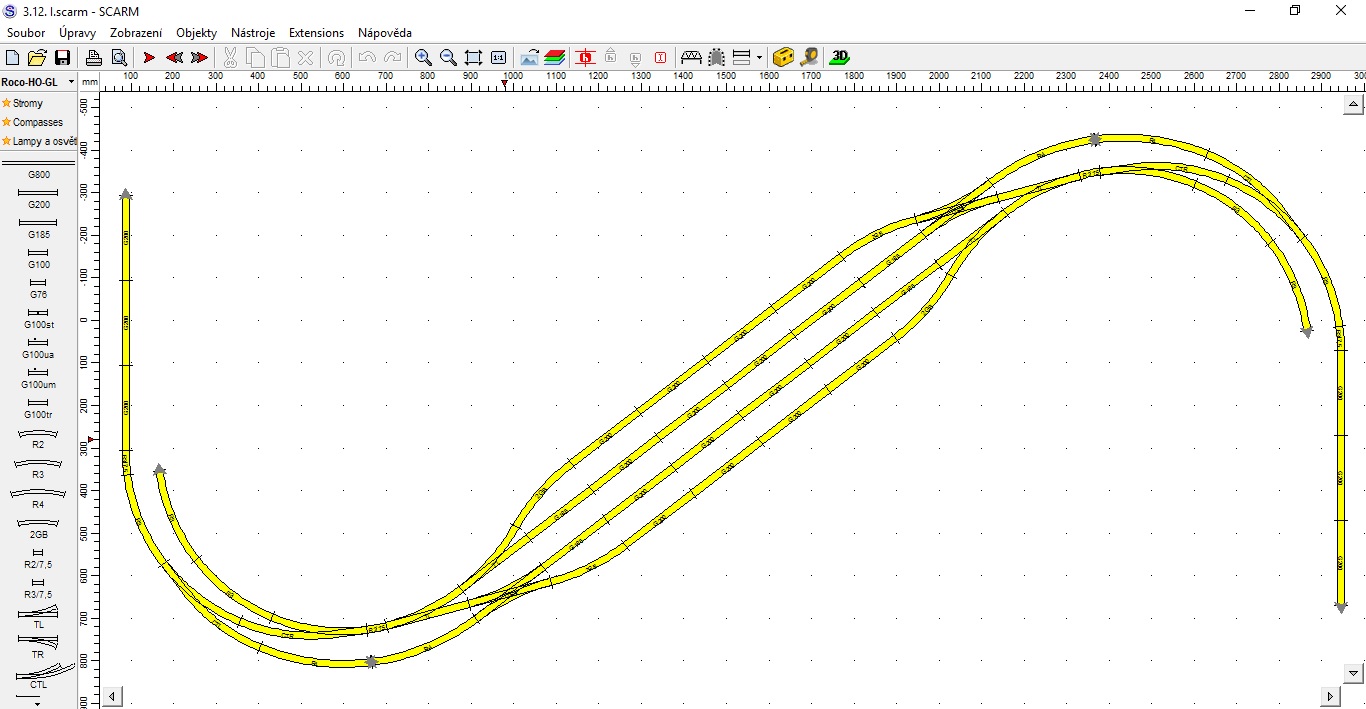
Task: Select the Compasses favorites library
Action: click(x=37, y=122)
